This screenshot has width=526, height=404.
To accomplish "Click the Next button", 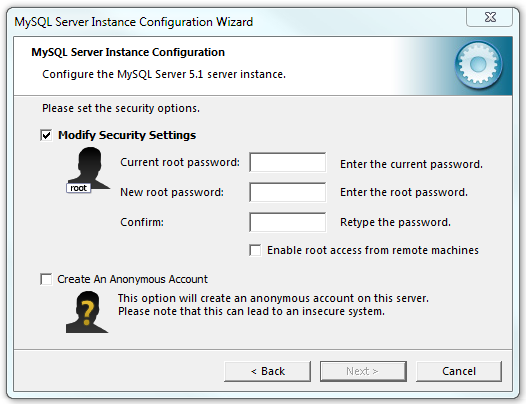I will coord(363,371).
